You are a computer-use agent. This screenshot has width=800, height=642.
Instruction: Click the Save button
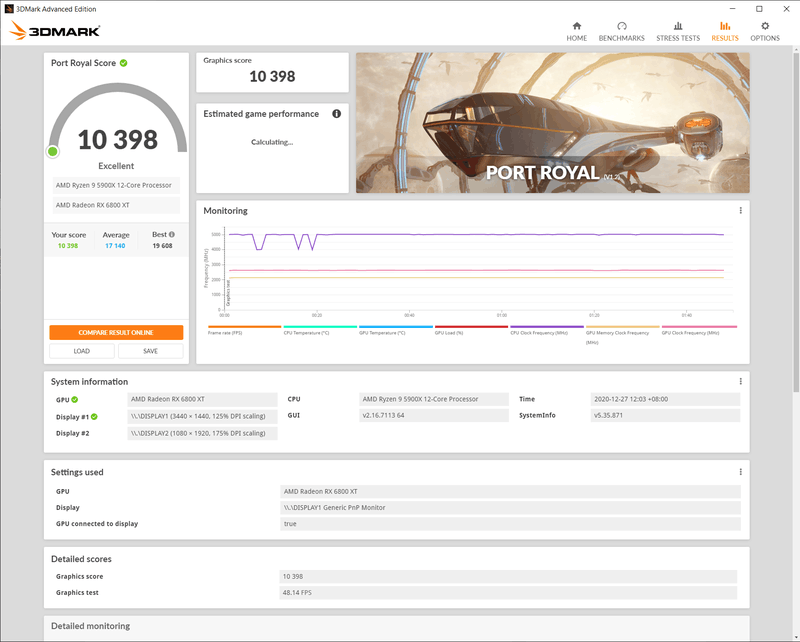pos(151,351)
